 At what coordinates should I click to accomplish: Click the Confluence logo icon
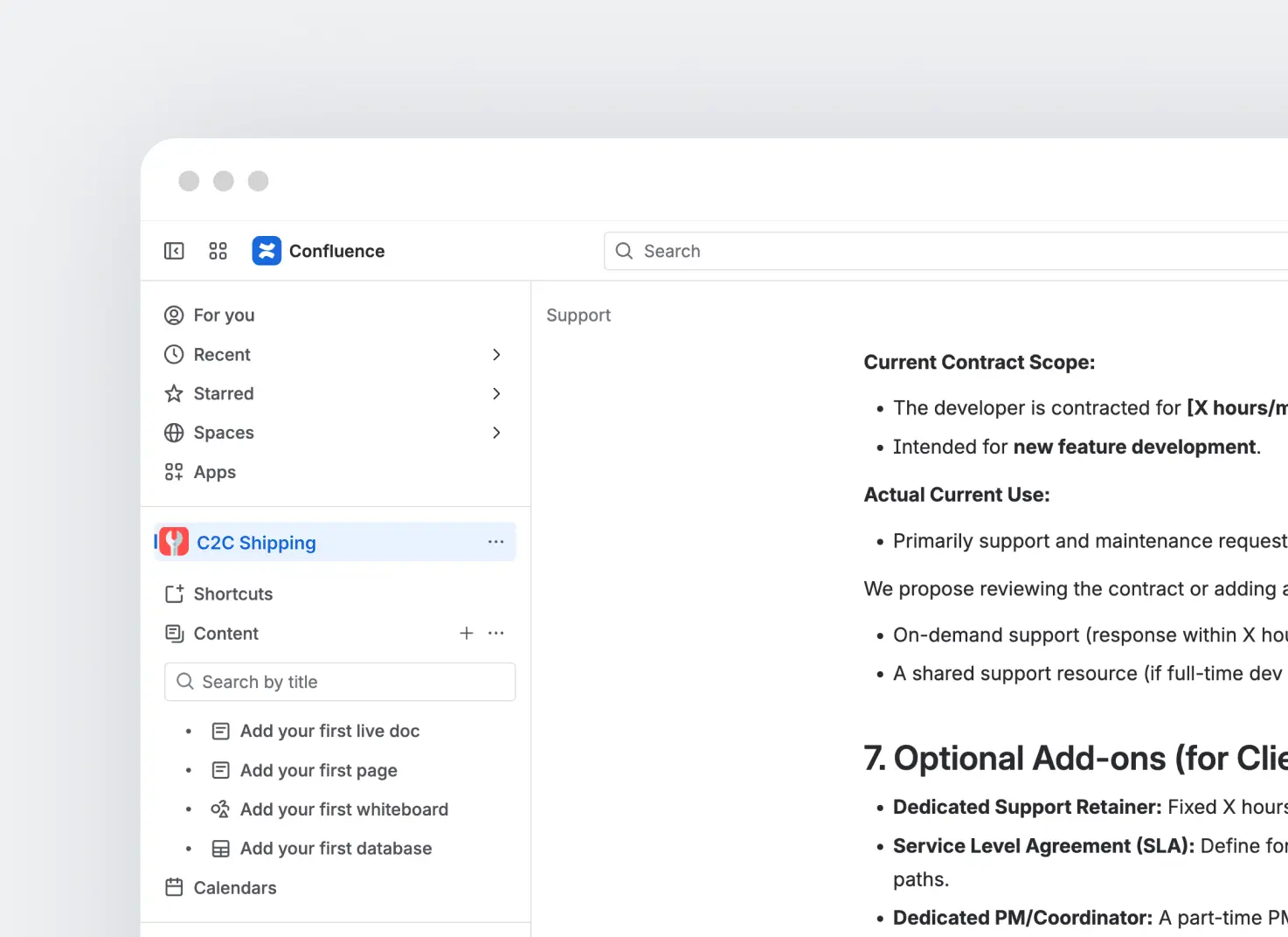coord(267,251)
